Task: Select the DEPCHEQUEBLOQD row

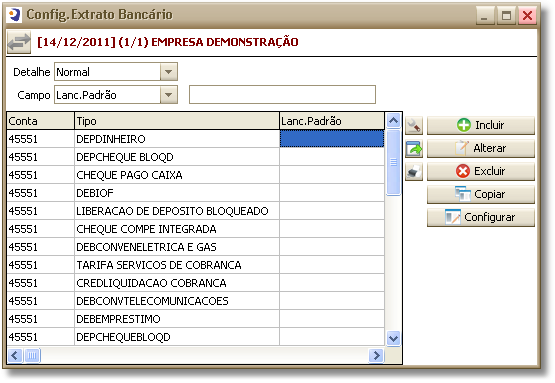Action: [195, 337]
